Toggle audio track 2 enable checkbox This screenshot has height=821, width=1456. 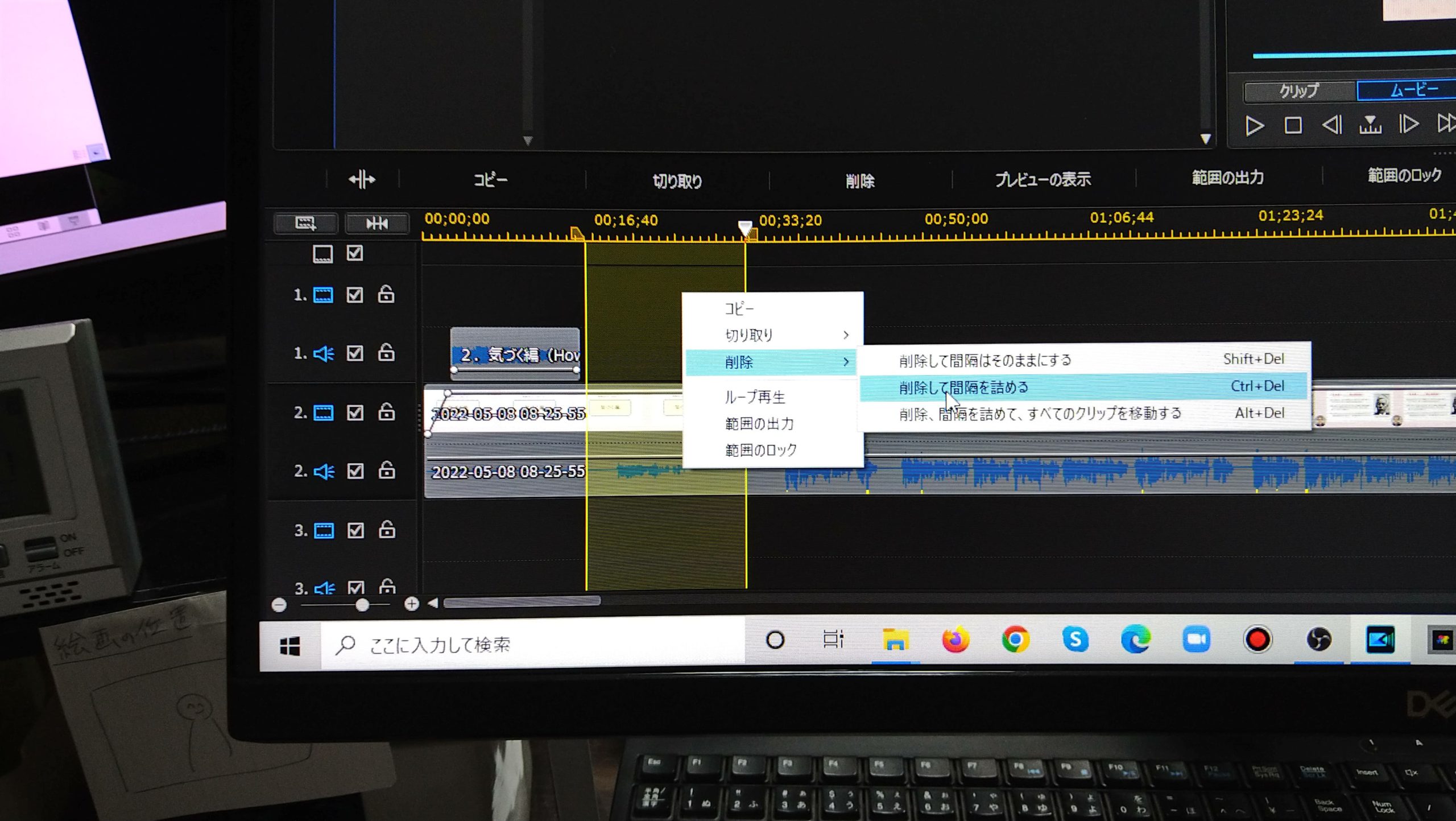[x=355, y=471]
